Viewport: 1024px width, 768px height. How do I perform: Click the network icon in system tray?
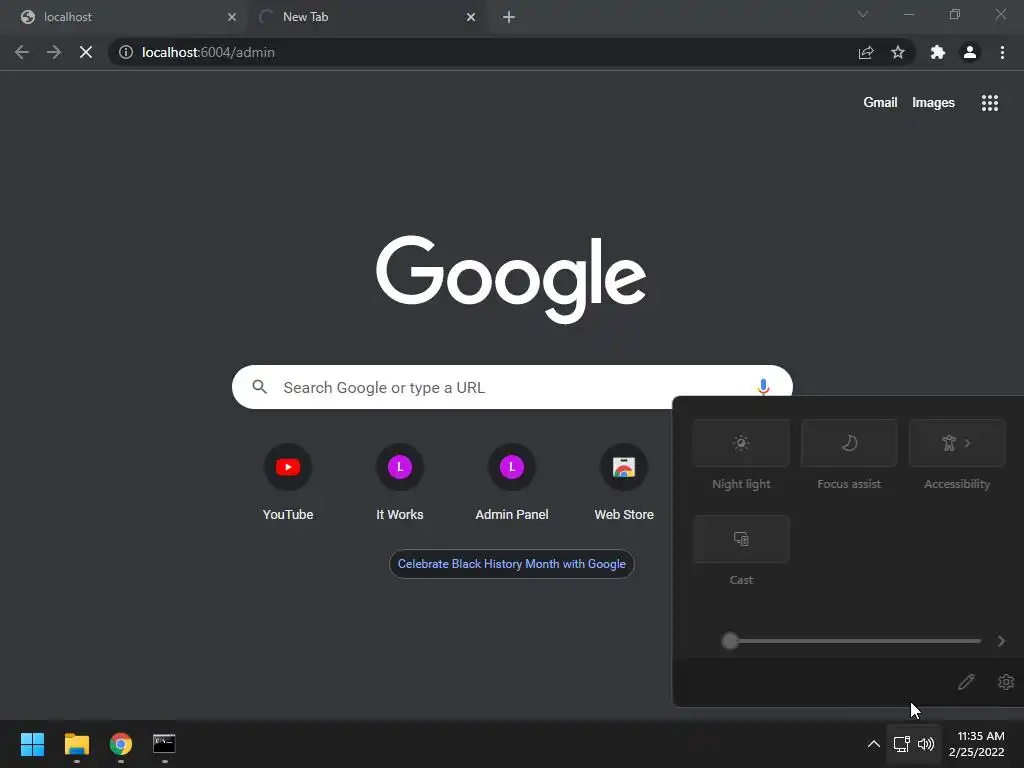pyautogui.click(x=902, y=744)
